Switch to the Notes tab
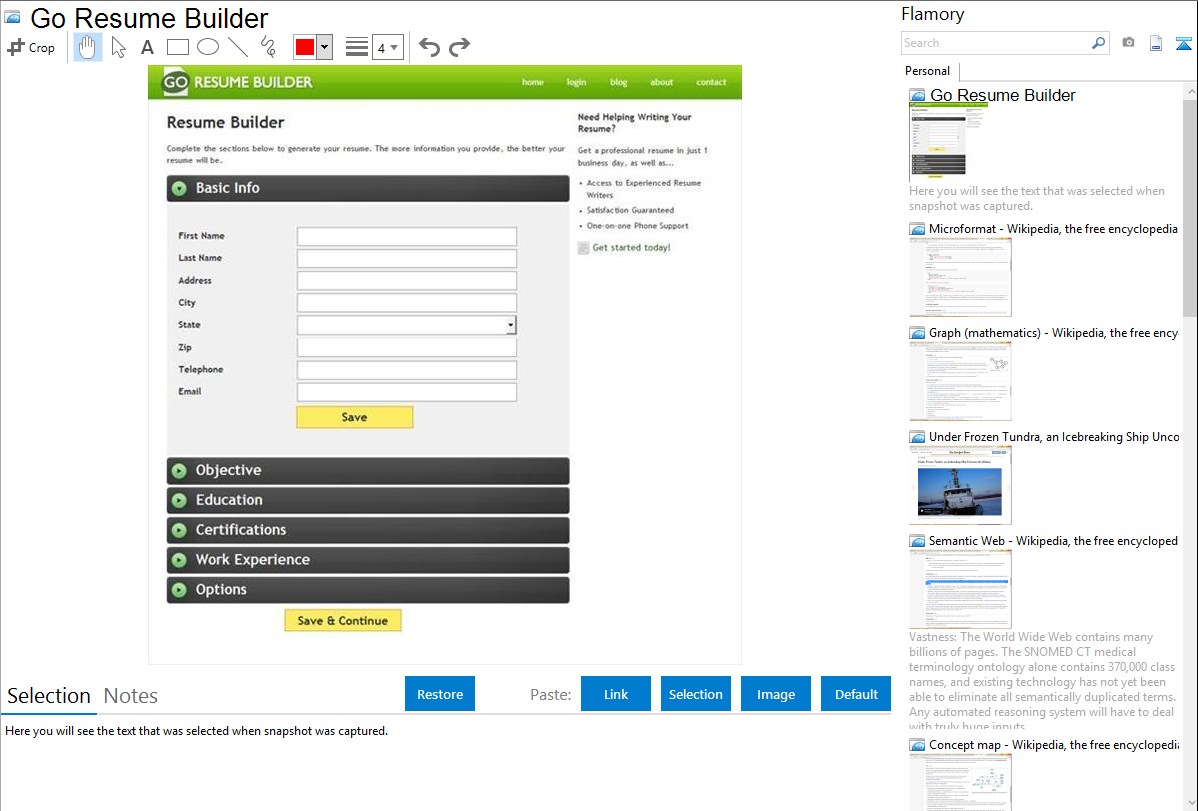 [131, 696]
